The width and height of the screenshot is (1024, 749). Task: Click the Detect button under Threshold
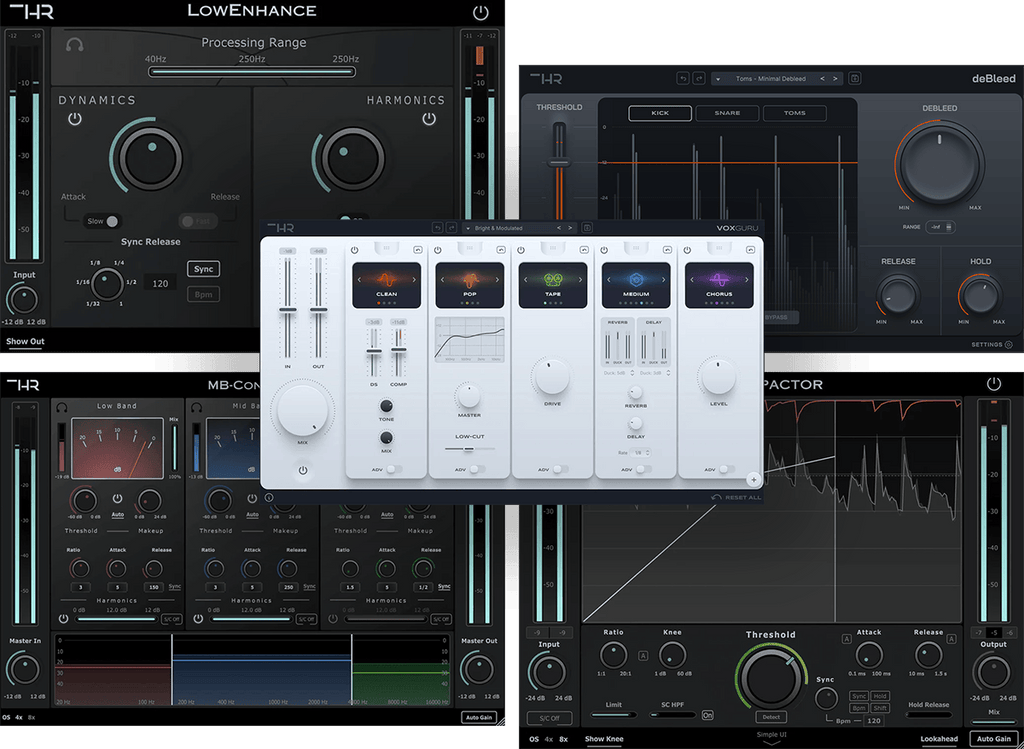pos(769,717)
